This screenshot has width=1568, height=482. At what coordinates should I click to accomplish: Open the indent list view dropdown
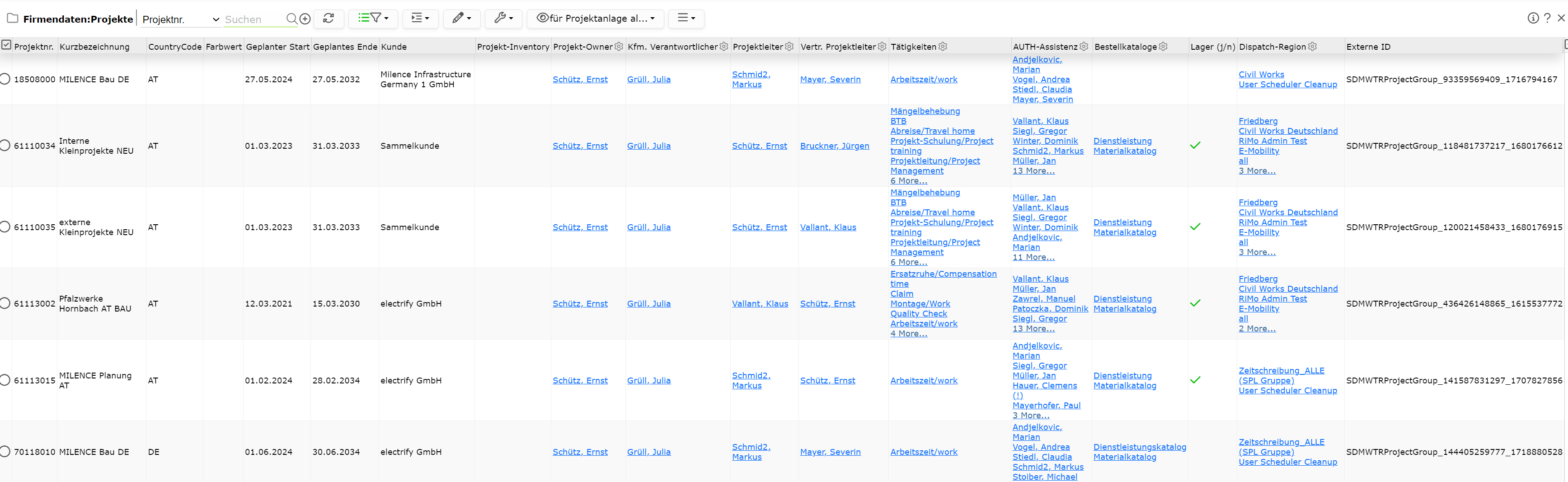coord(420,18)
